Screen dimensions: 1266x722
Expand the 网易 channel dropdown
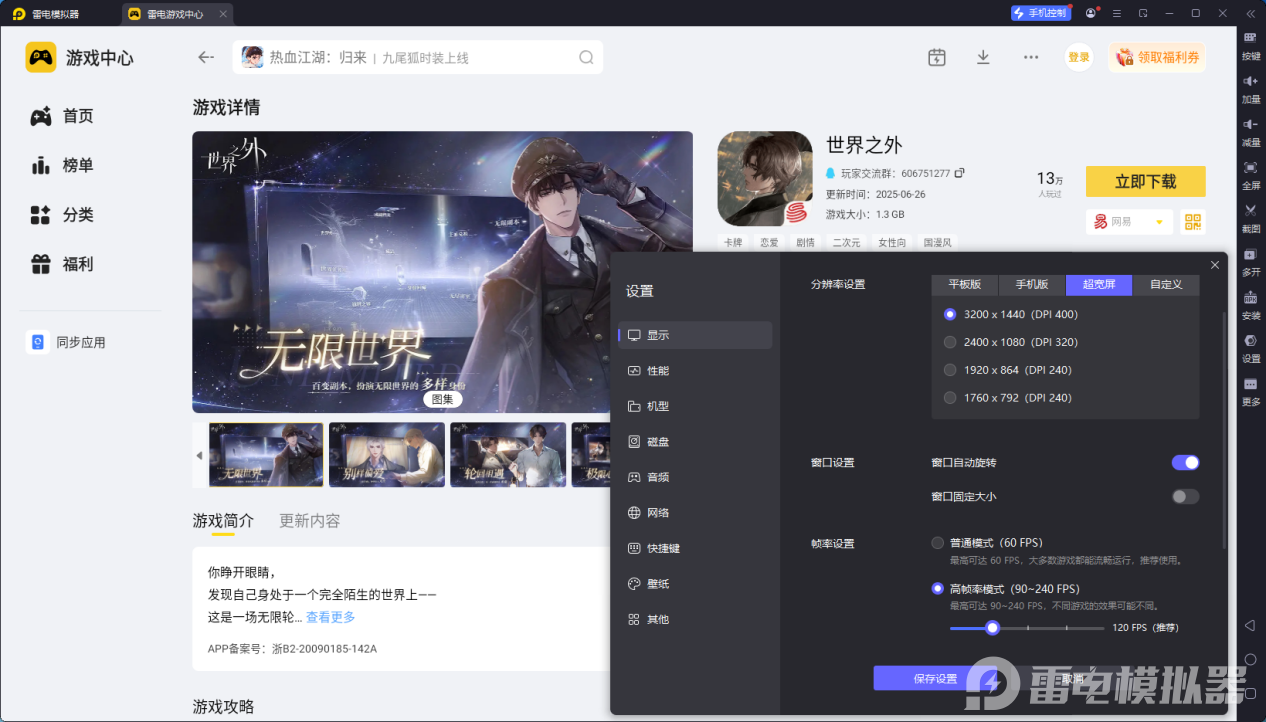pos(1129,222)
